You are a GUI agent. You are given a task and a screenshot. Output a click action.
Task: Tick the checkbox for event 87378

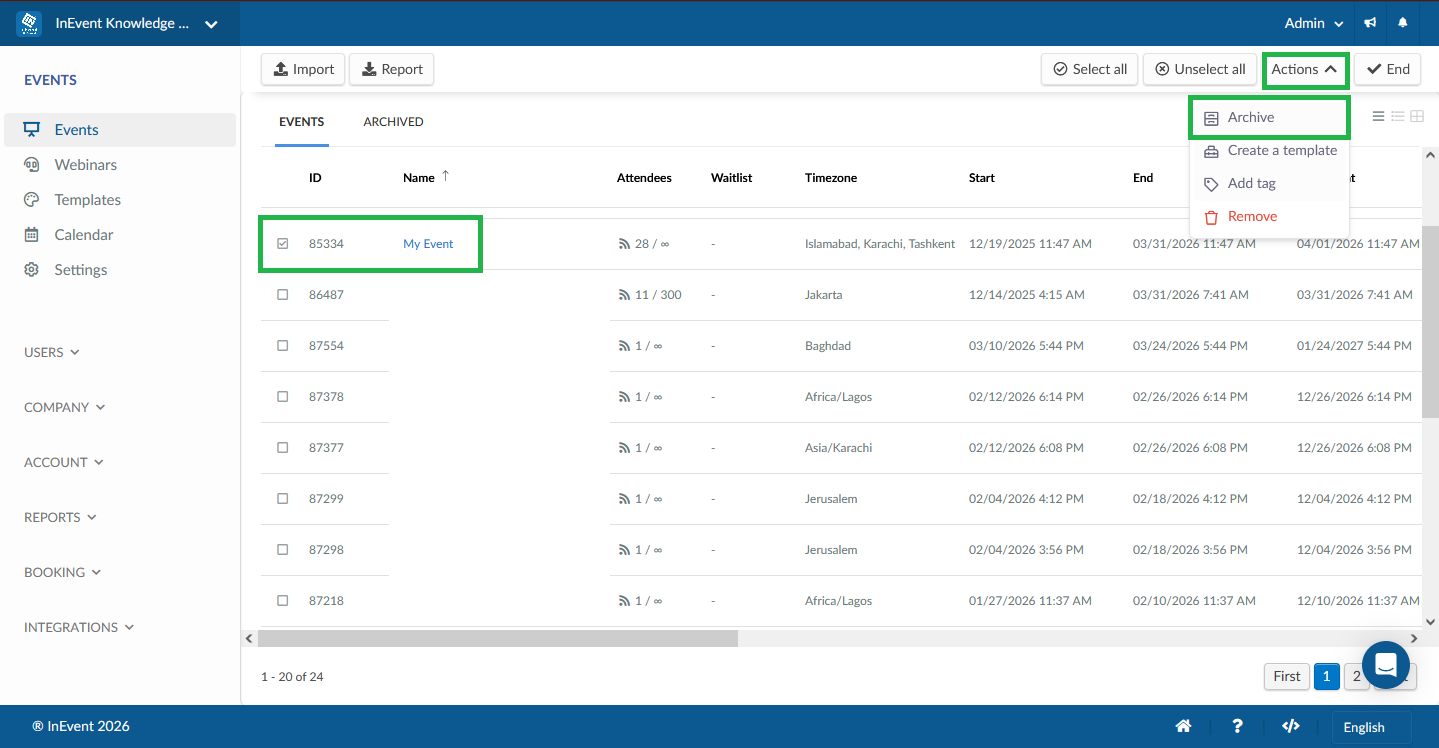tap(283, 397)
